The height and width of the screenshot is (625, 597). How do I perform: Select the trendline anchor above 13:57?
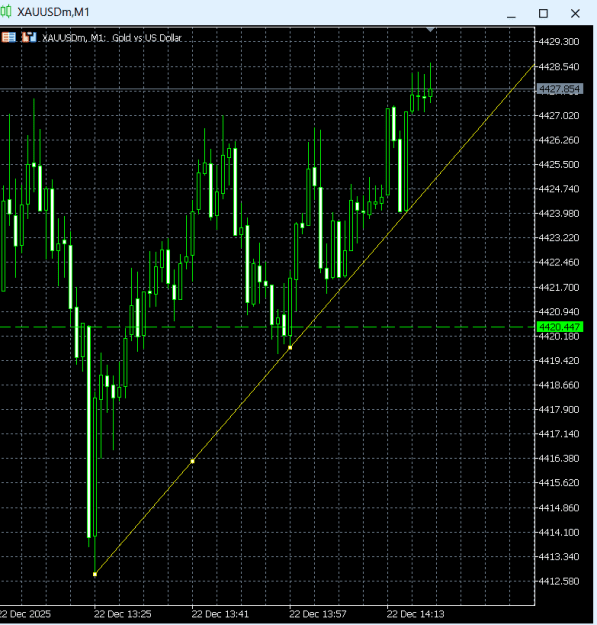[290, 348]
